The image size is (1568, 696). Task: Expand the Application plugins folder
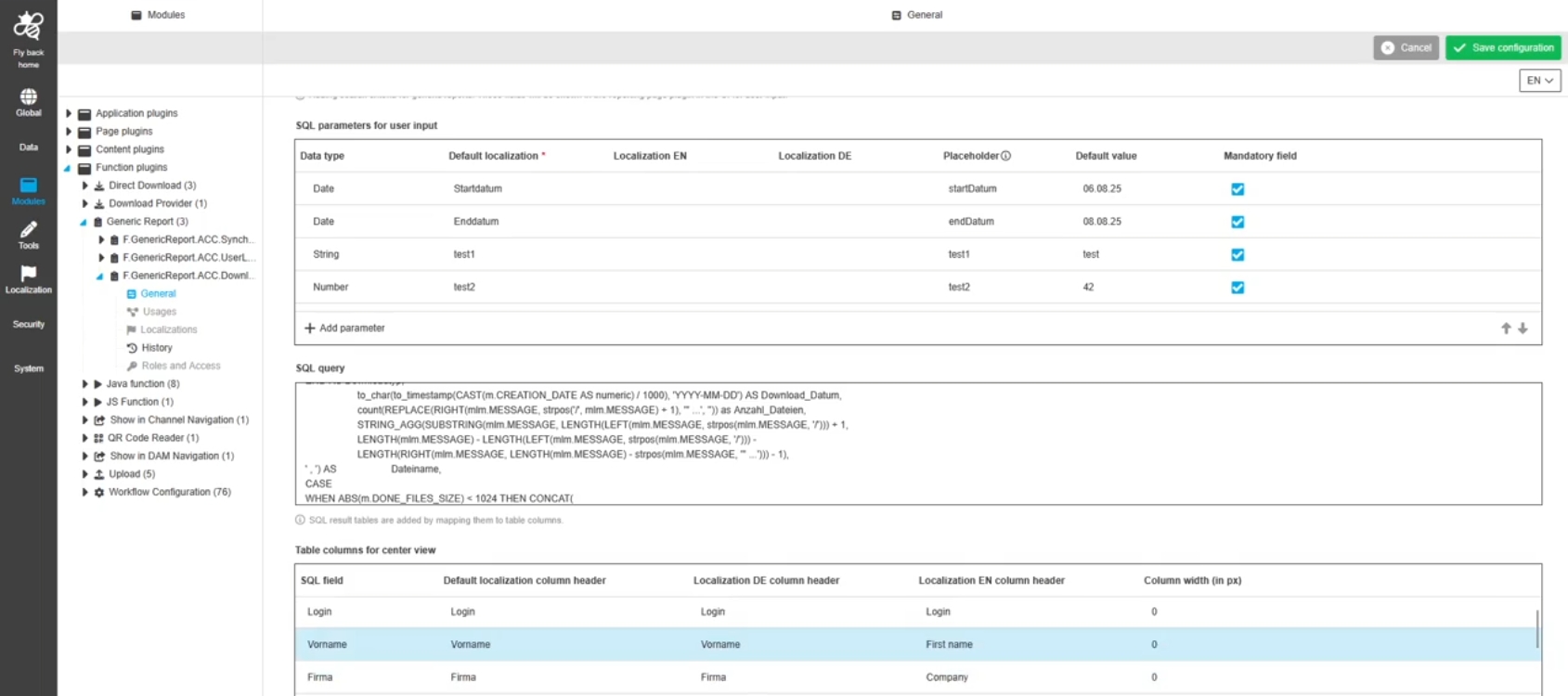tap(69, 113)
